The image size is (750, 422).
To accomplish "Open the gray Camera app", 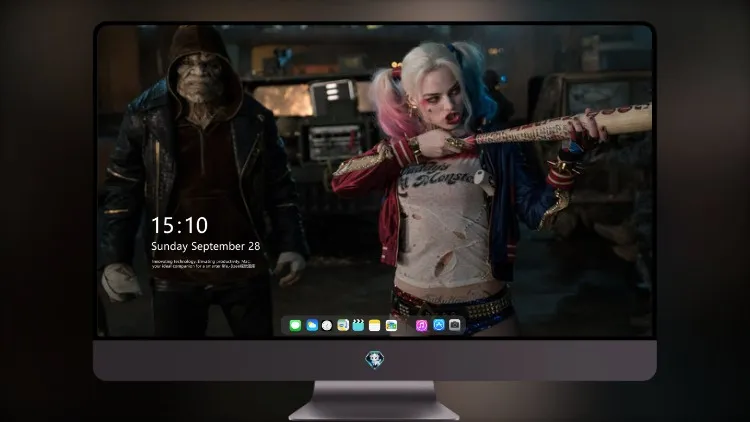I will pos(455,325).
